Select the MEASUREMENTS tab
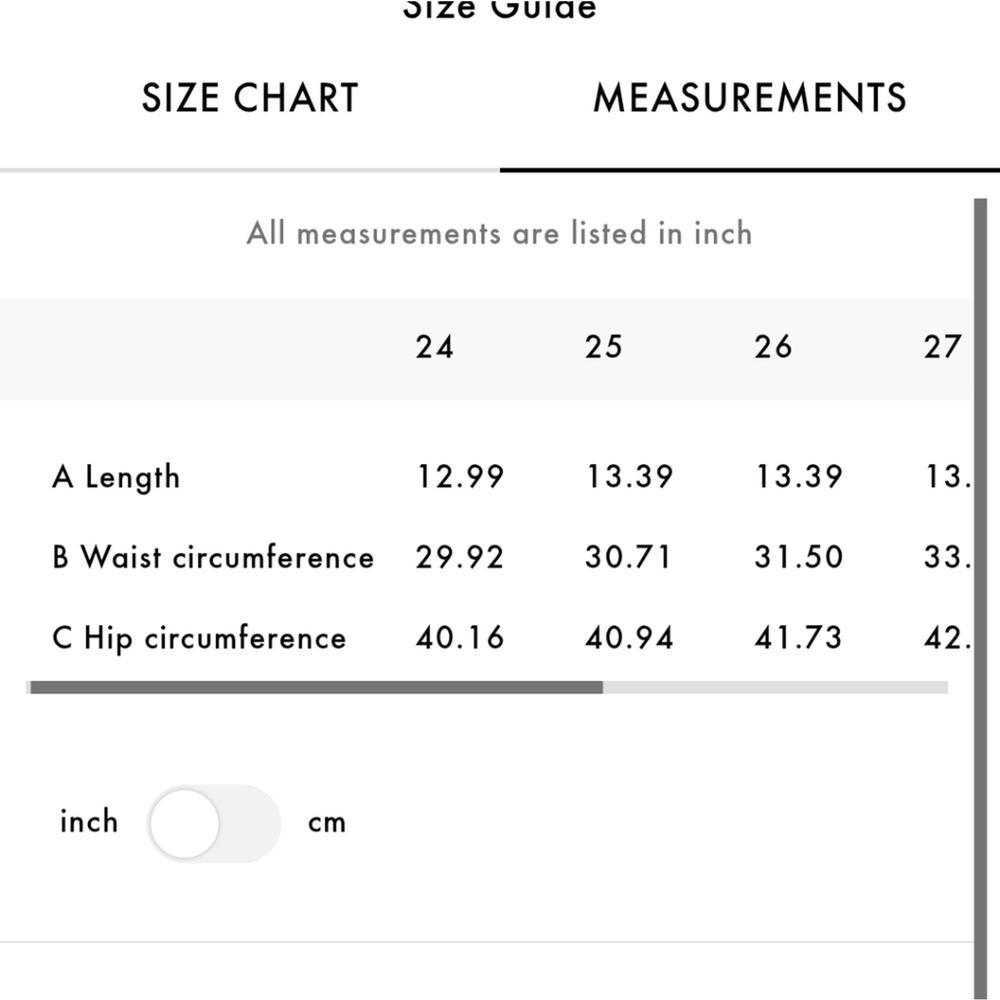 tap(749, 98)
